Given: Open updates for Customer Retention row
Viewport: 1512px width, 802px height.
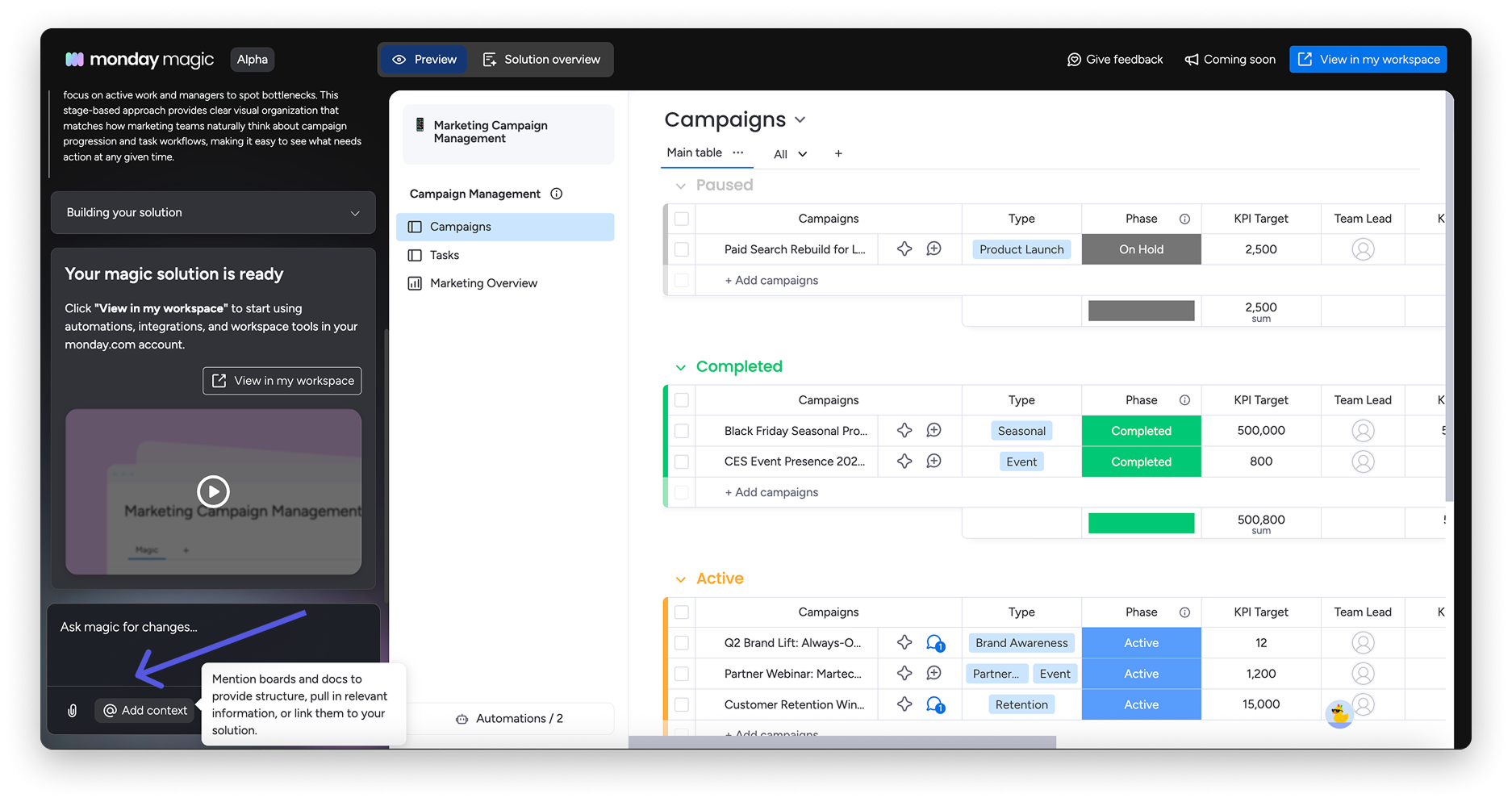Looking at the screenshot, I should pyautogui.click(x=935, y=704).
